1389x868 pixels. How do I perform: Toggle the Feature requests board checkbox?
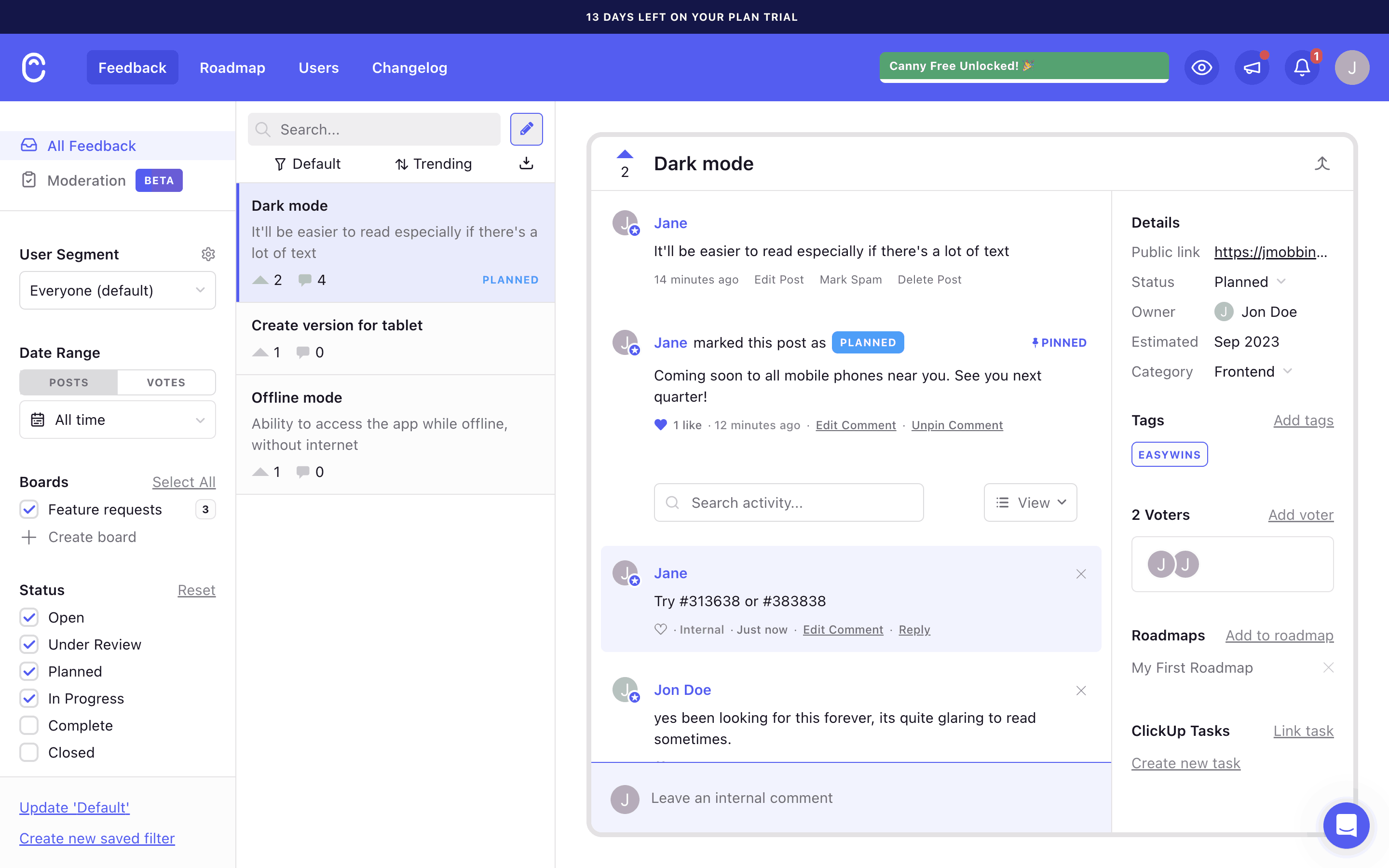pos(29,509)
